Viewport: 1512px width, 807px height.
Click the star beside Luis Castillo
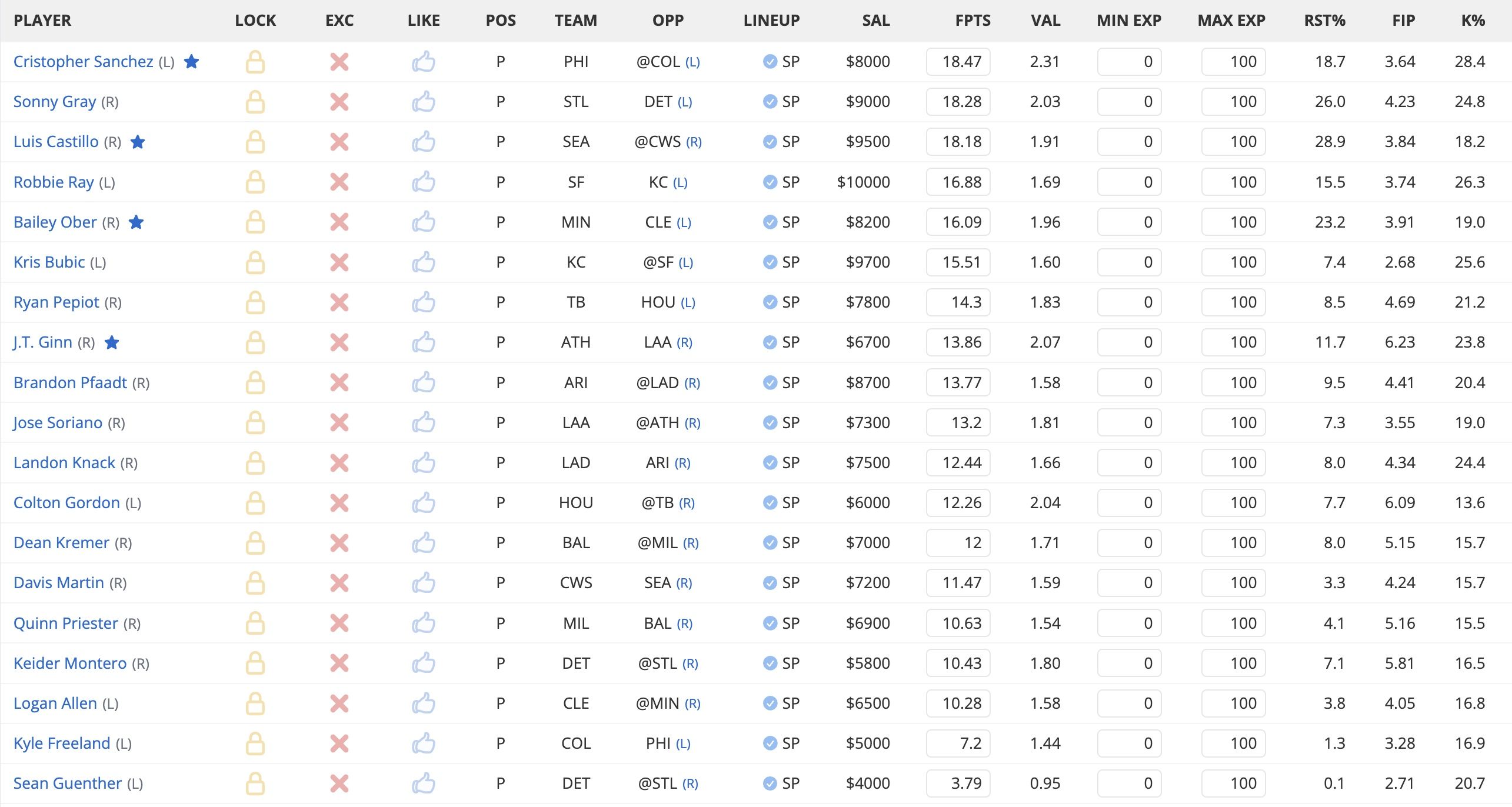click(138, 142)
